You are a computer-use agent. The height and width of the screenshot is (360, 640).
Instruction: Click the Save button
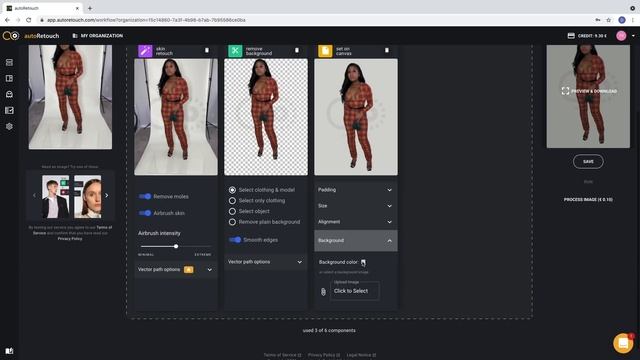588,162
